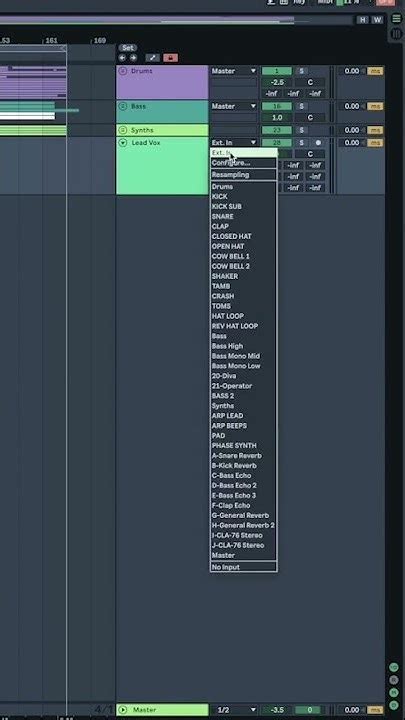This screenshot has width=405, height=720.
Task: Click the W optimize width button
Action: [377, 20]
